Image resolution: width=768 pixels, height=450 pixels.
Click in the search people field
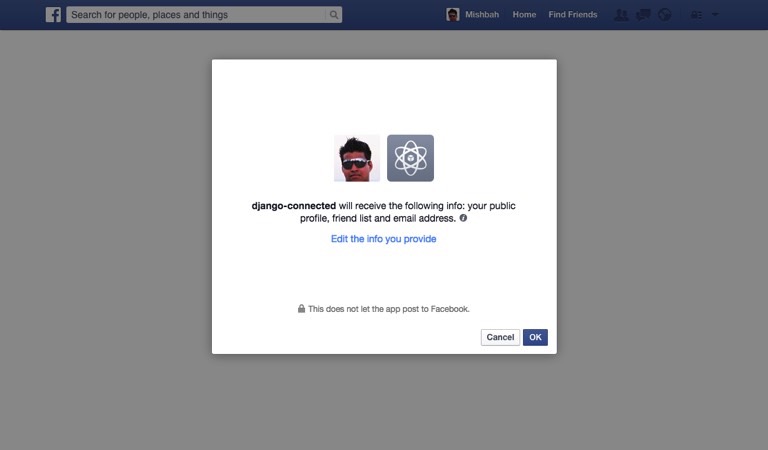coord(196,15)
